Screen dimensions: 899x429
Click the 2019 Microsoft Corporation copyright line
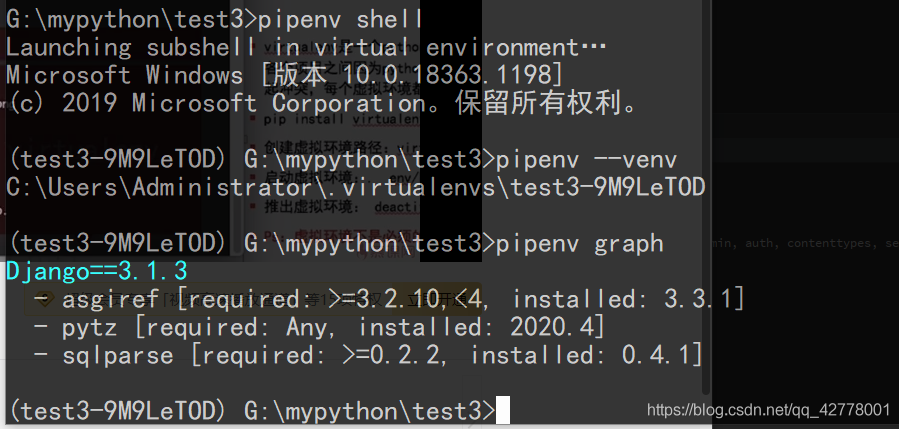[320, 103]
